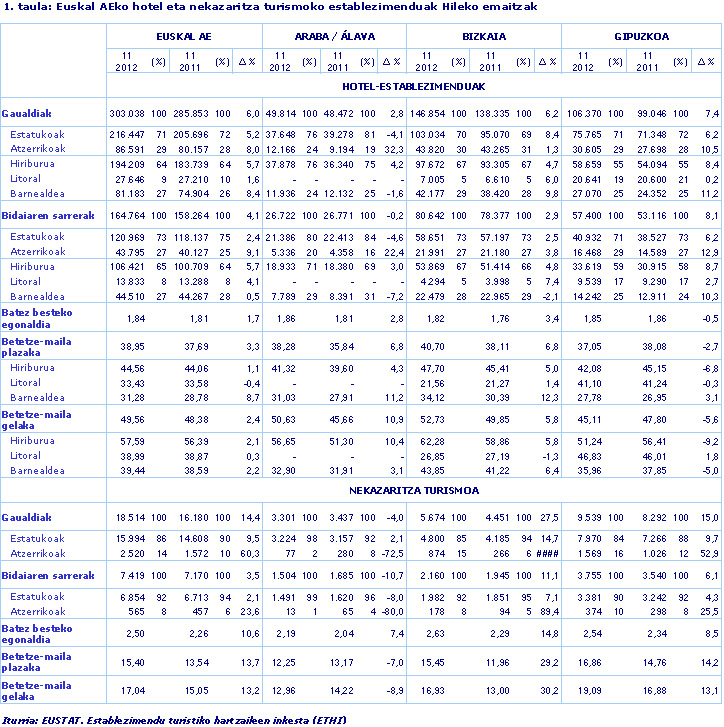Image resolution: width=724 pixels, height=727 pixels.
Task: Select the cell with value 303.038
Action: click(x=127, y=113)
